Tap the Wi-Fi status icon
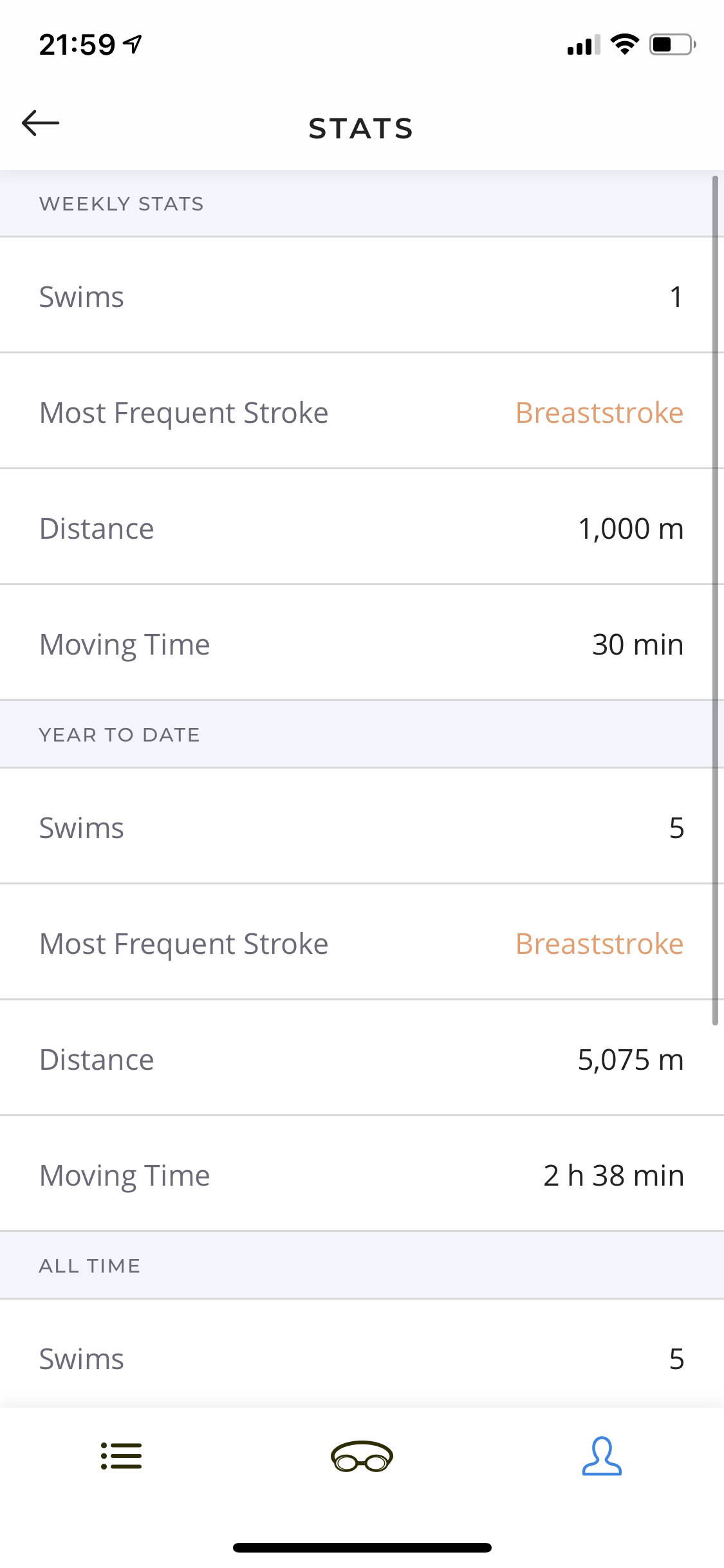 [624, 44]
